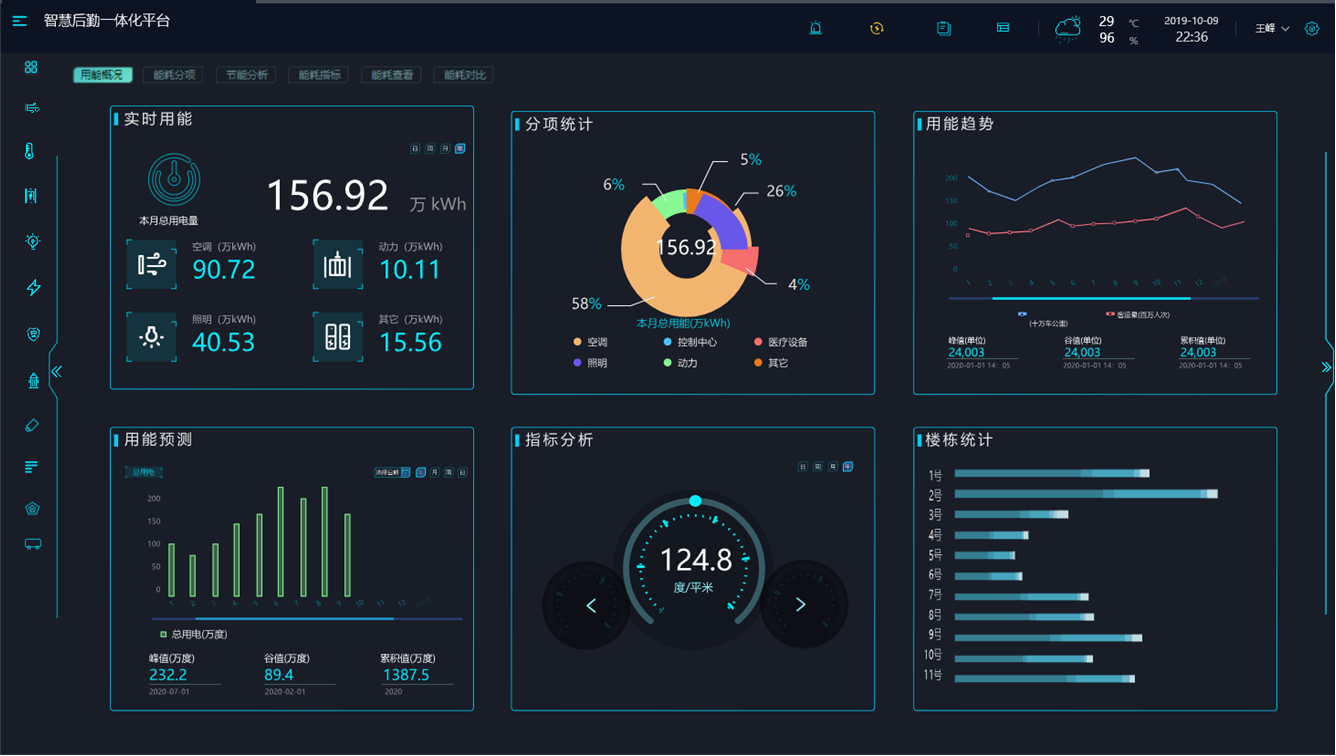Screen dimensions: 1336x756
Task: Toggle 总用电(万度) legend in forecast chart
Action: tap(194, 634)
